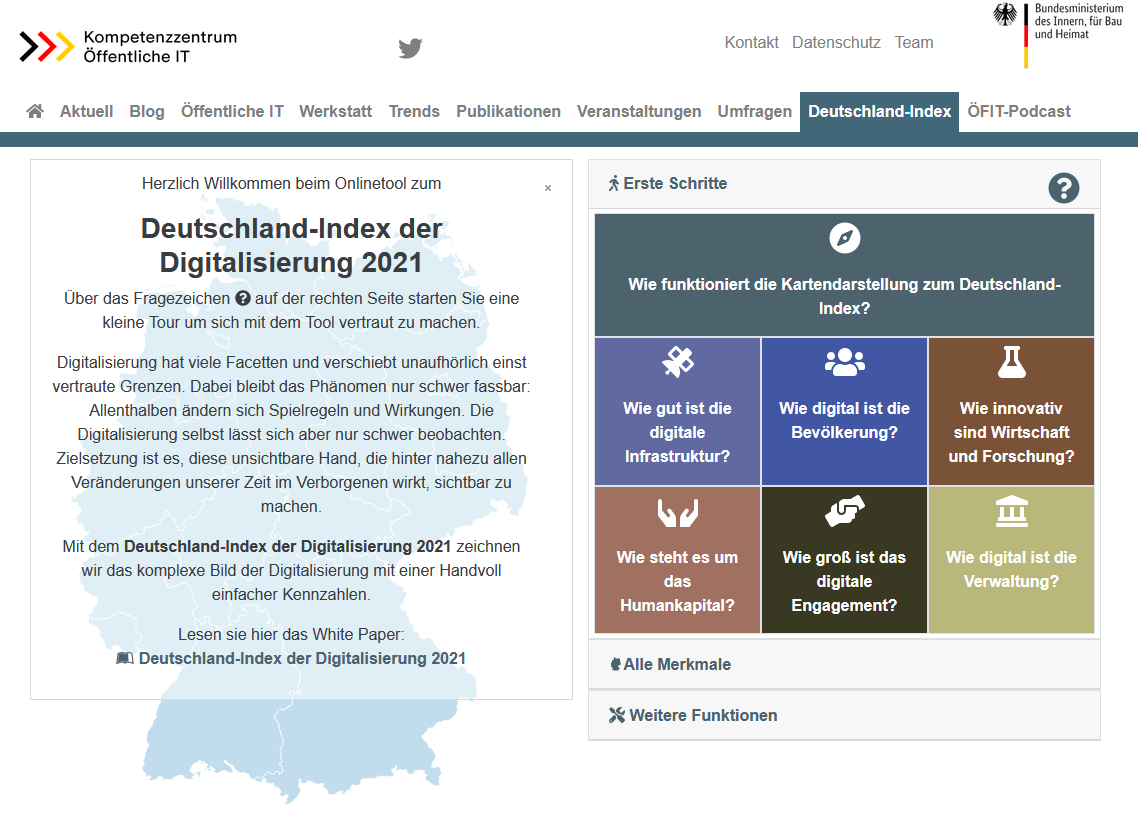Select 'Wie steht es um das Humankapital?'
1138x820 pixels.
[678, 560]
